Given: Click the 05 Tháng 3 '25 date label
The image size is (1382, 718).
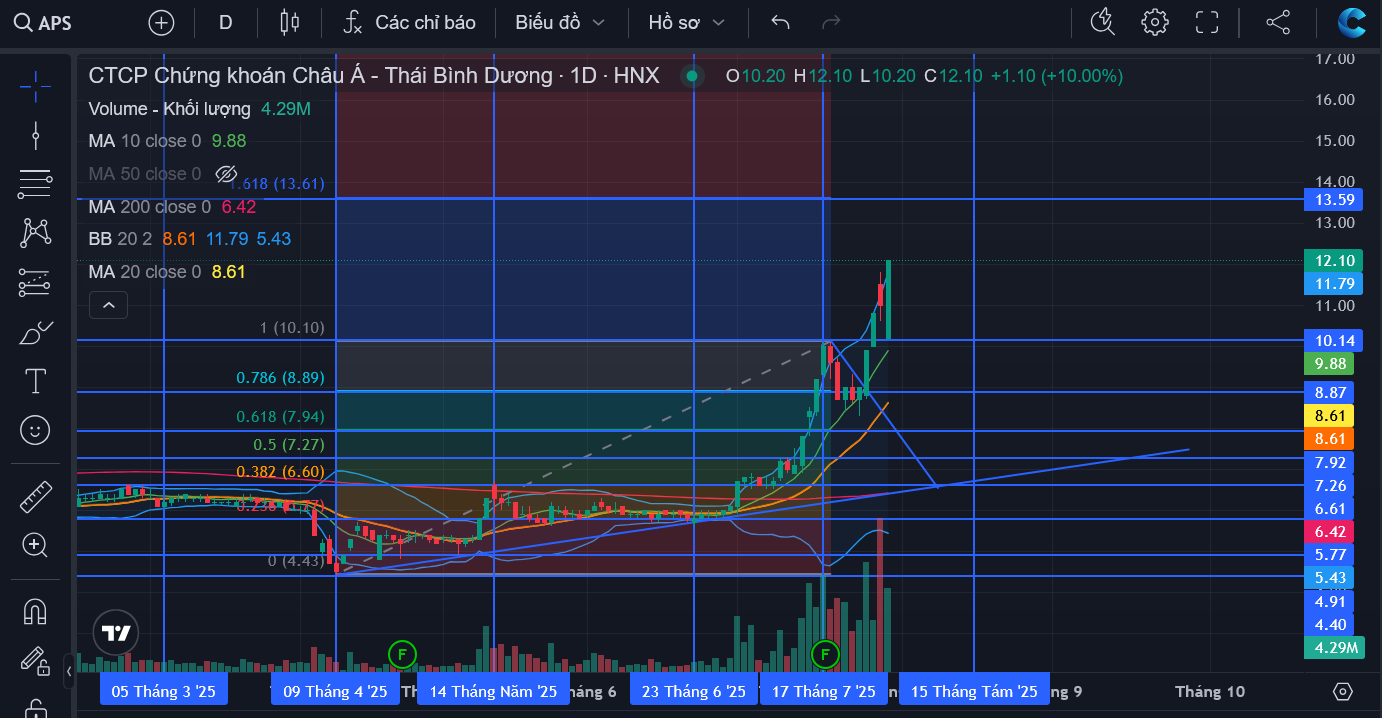Looking at the screenshot, I should pyautogui.click(x=164, y=691).
